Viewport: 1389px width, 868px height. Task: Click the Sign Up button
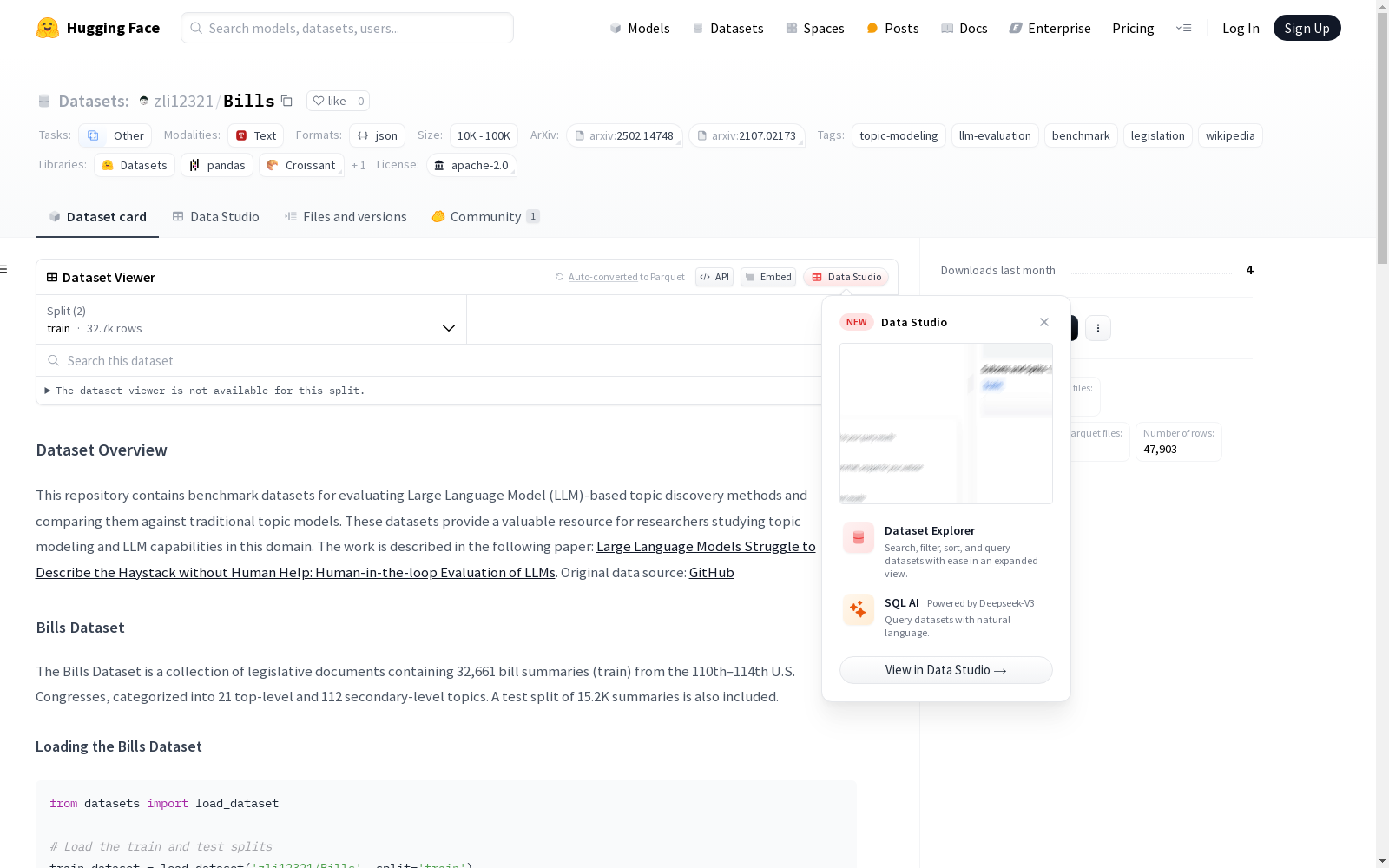(1307, 28)
